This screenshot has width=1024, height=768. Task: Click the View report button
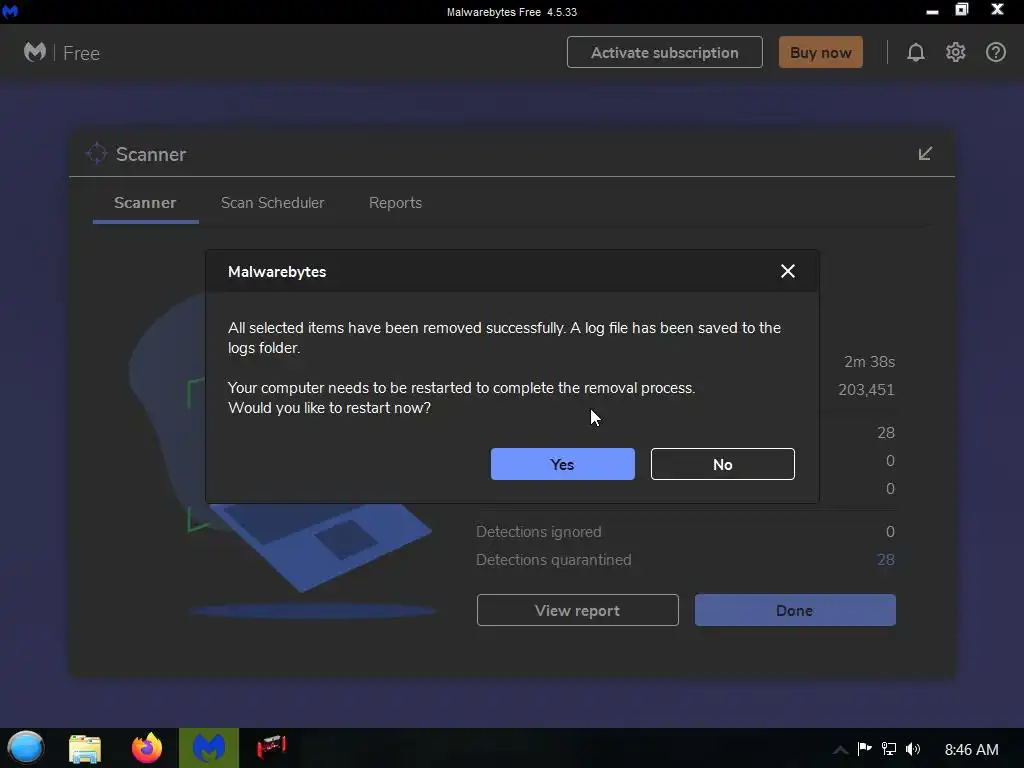(577, 611)
